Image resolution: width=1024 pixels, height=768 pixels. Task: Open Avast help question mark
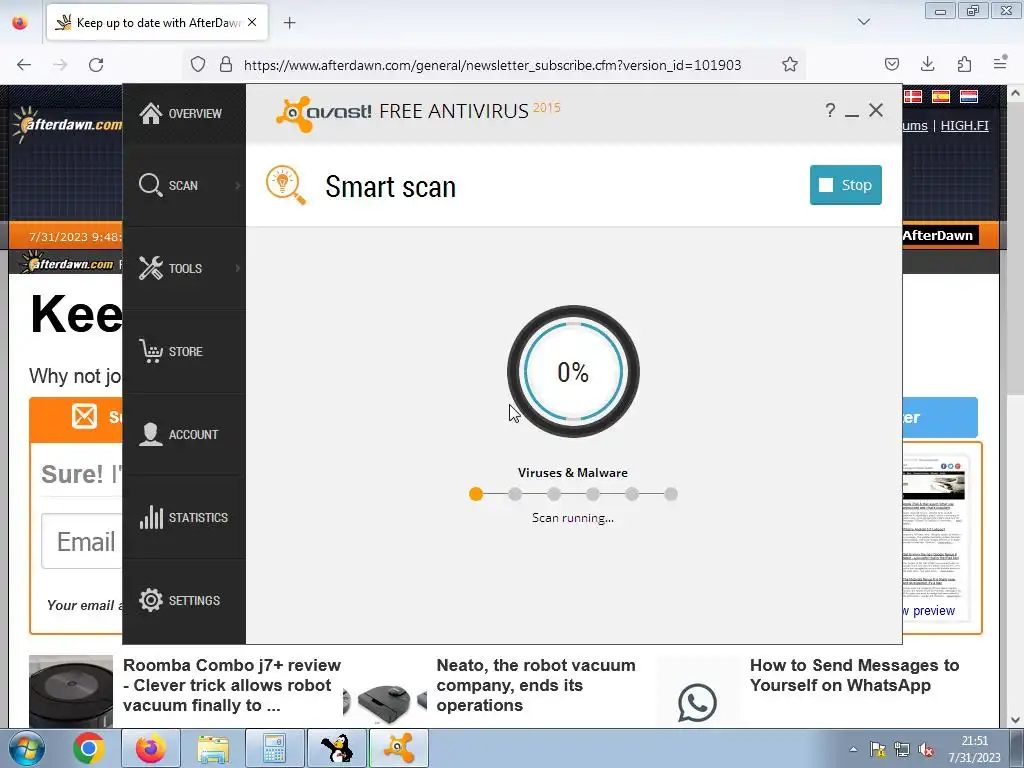(830, 110)
